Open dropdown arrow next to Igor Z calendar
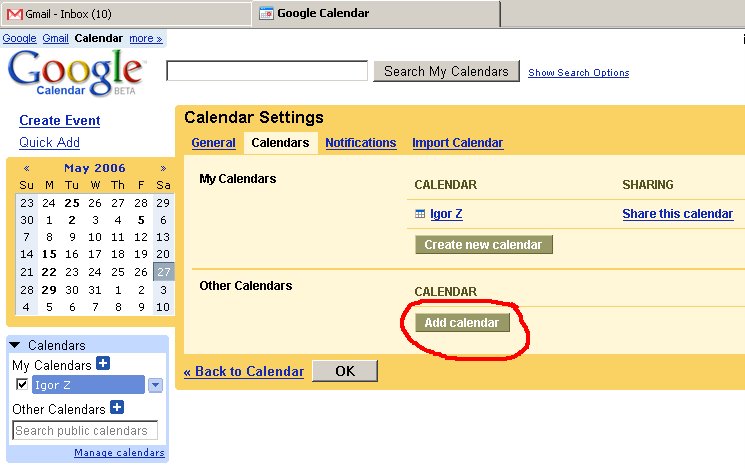 pyautogui.click(x=155, y=385)
